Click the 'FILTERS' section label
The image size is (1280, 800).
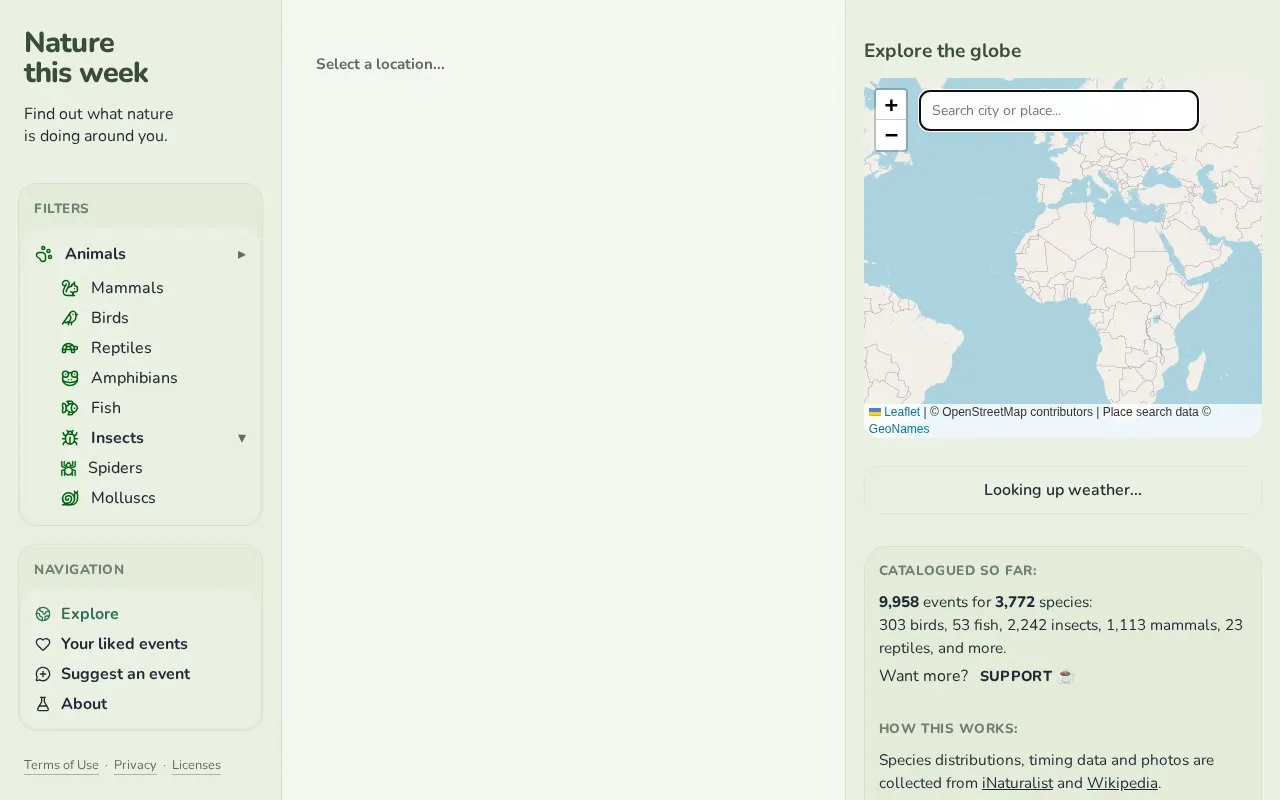pos(61,209)
